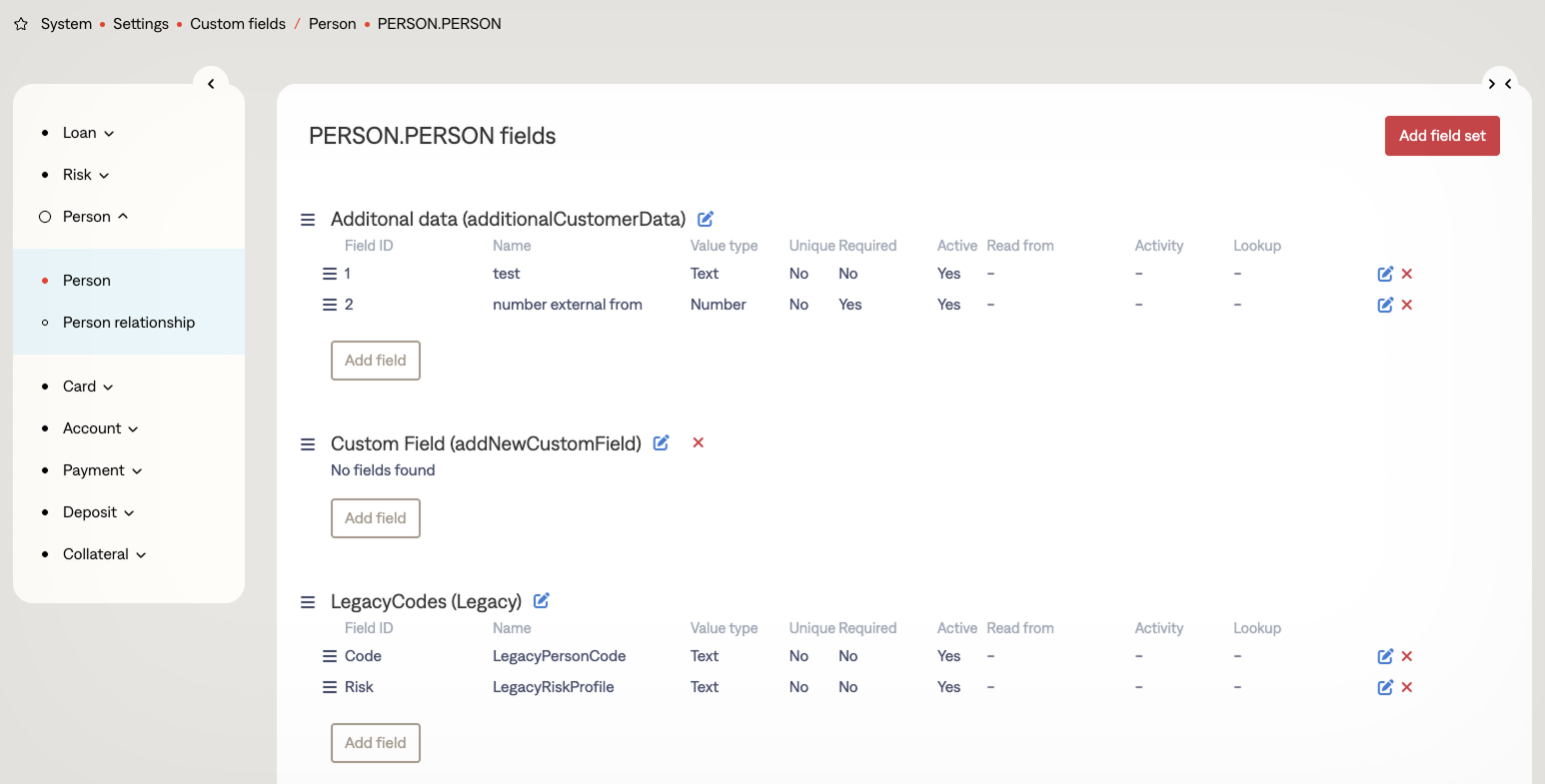Delete the 'number external from' field
This screenshot has height=784, width=1545.
[x=1407, y=305]
